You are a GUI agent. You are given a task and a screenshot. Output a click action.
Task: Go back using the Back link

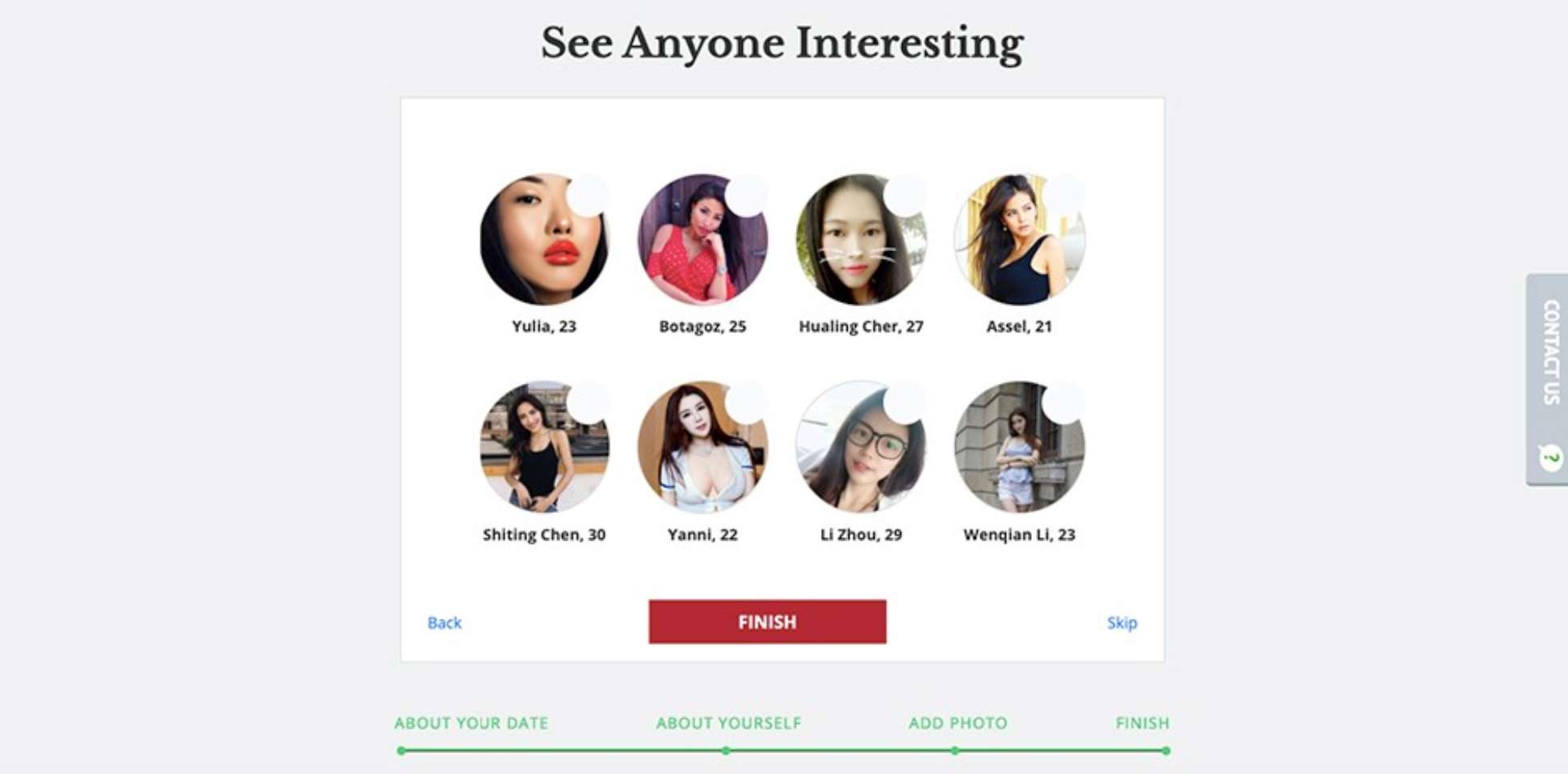(x=444, y=623)
